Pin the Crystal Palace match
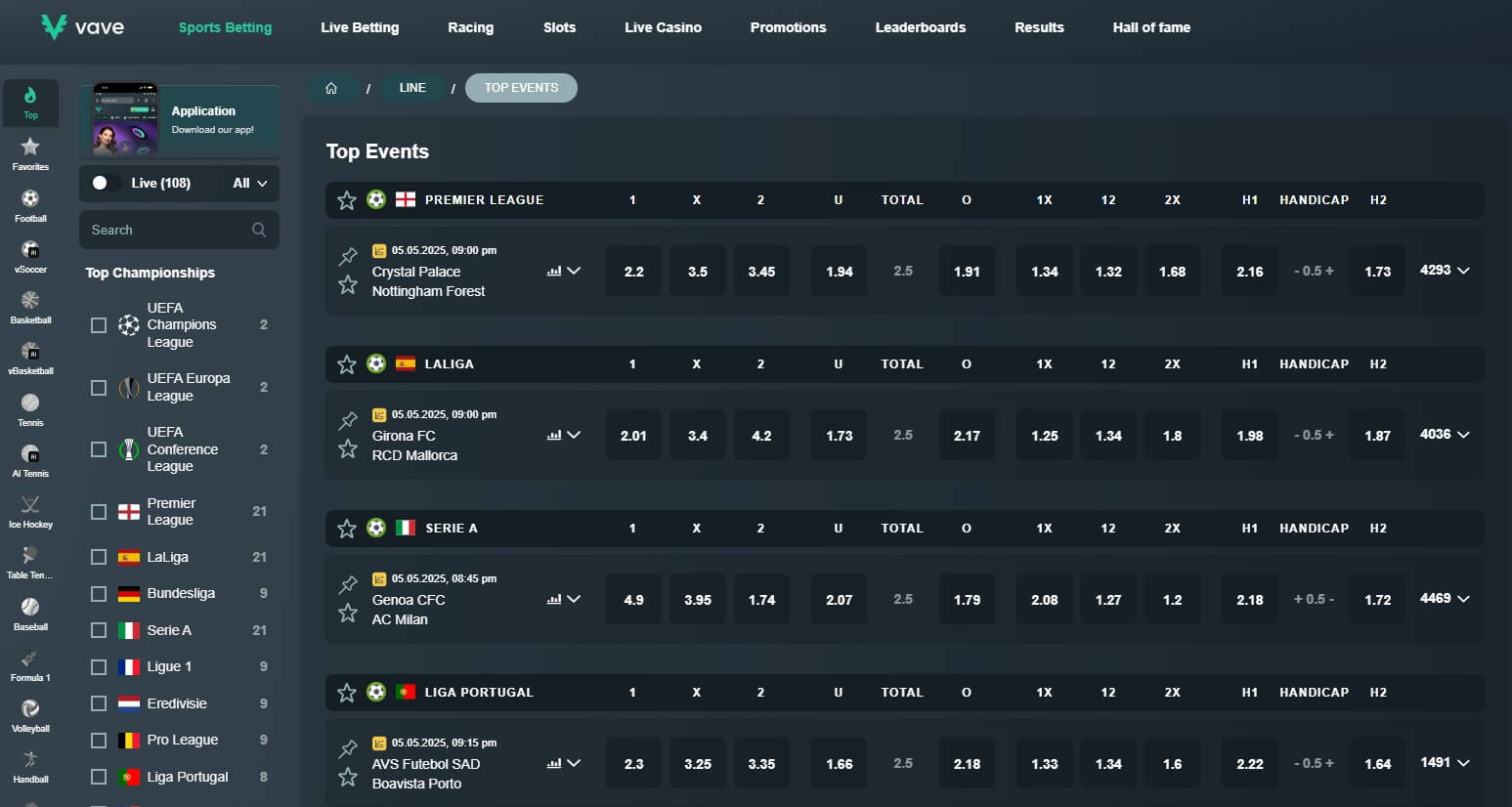This screenshot has height=807, width=1512. (x=348, y=257)
